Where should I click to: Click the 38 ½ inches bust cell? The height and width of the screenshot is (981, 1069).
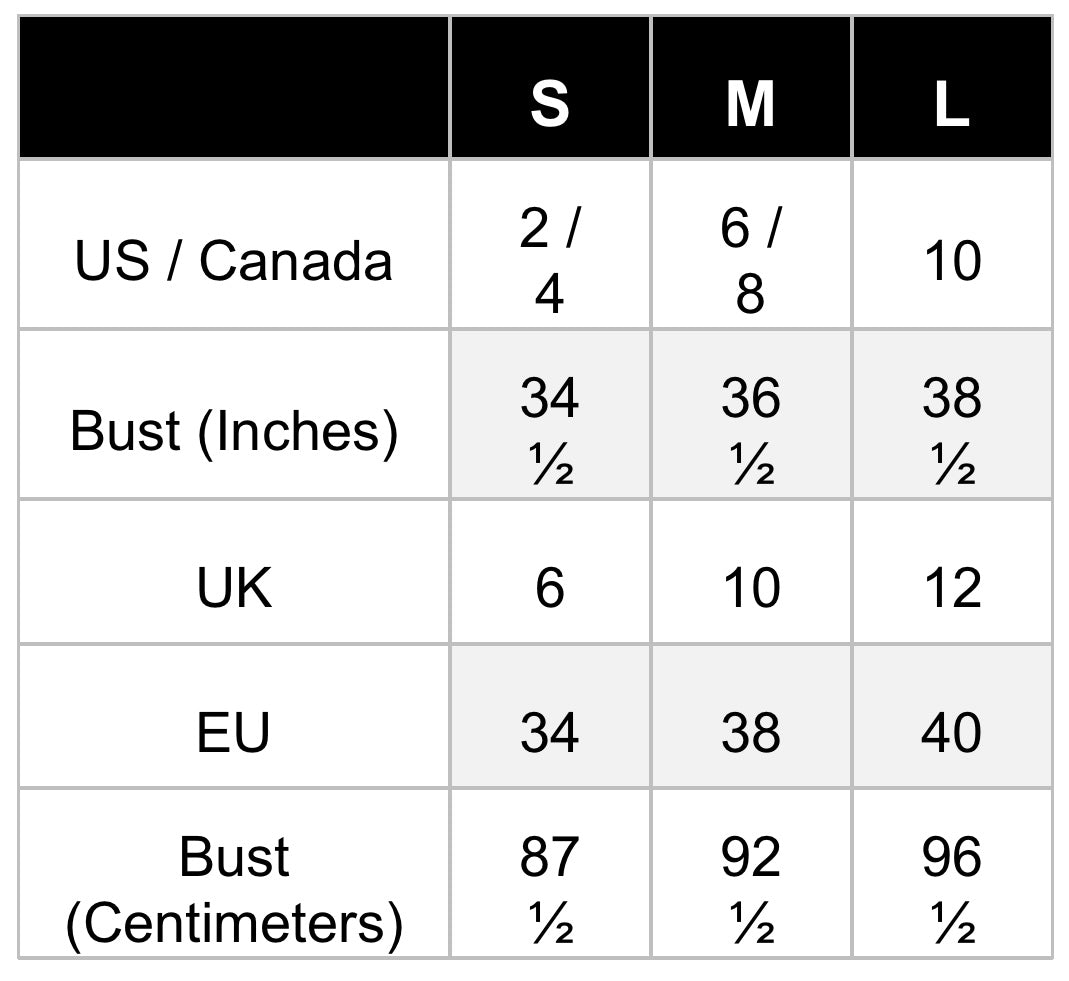click(x=951, y=431)
